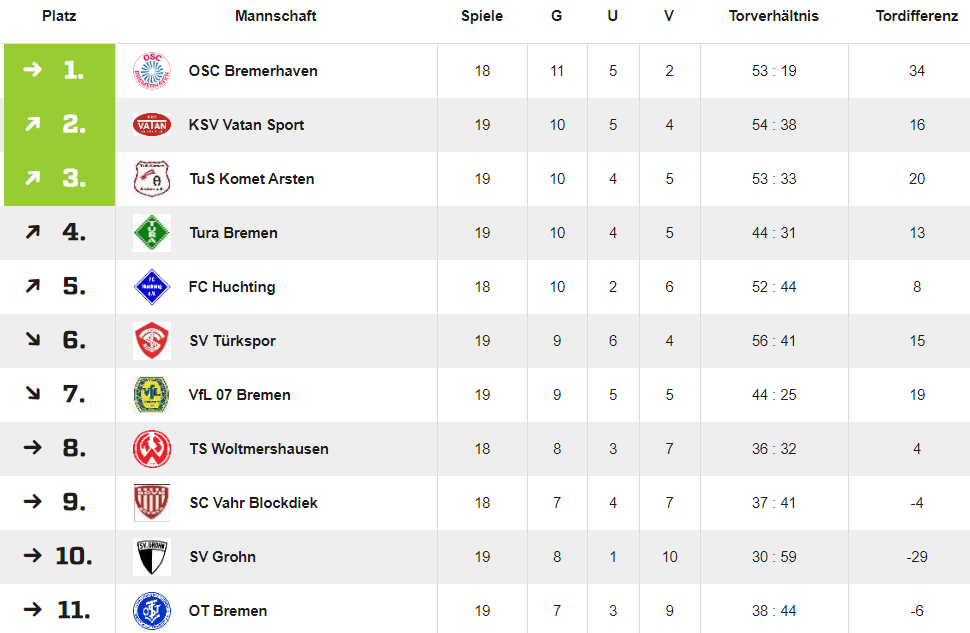Open the SV Türkspor team page
The width and height of the screenshot is (970, 633).
click(233, 341)
